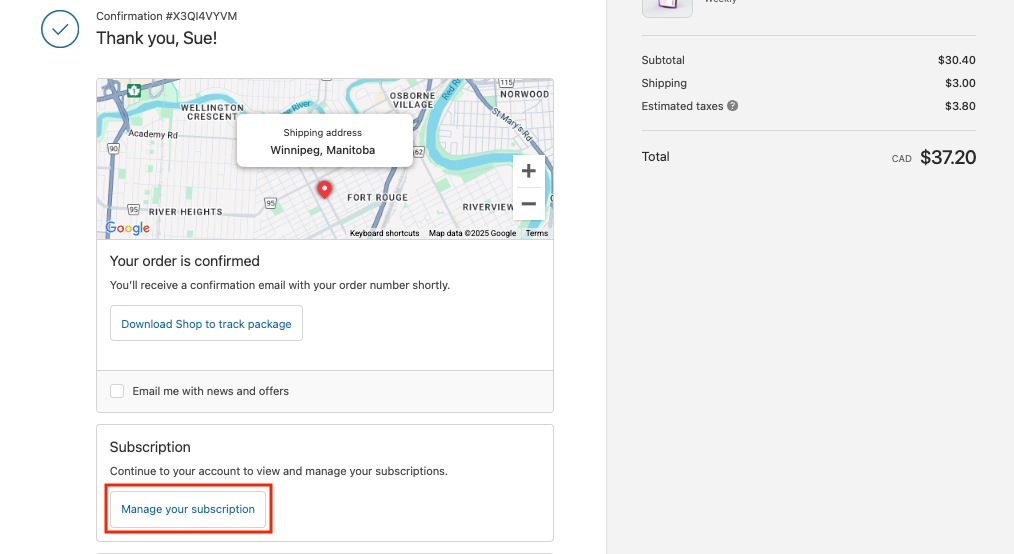Click the $37.20 total amount
1014x554 pixels.
(x=948, y=157)
